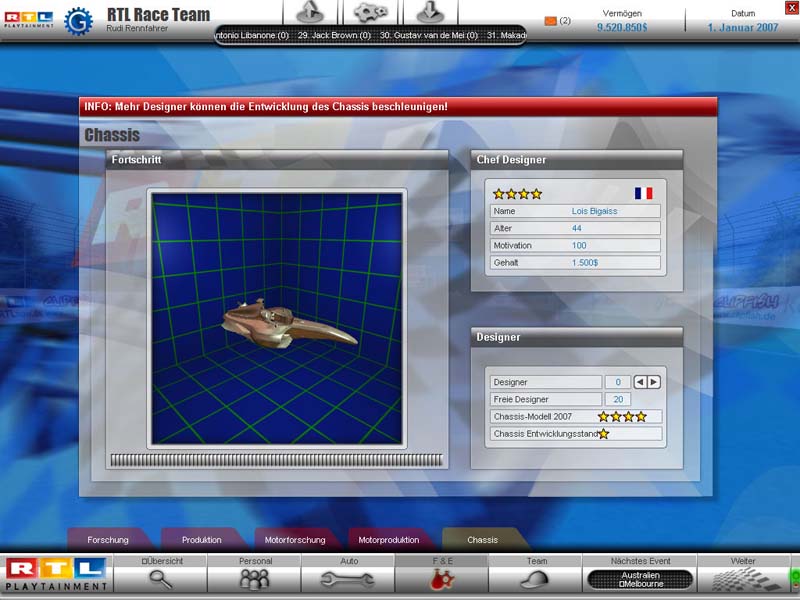Click the chief designer star rating
800x600 pixels.
517,194
